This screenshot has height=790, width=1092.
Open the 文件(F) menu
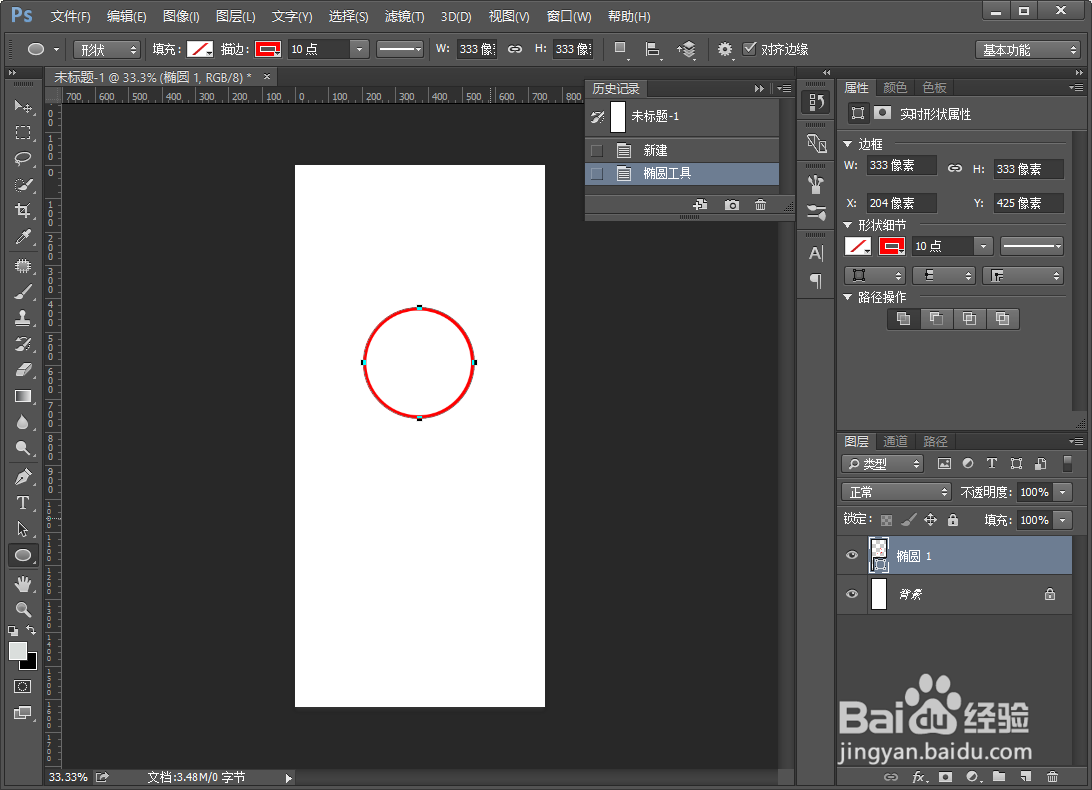coord(70,16)
